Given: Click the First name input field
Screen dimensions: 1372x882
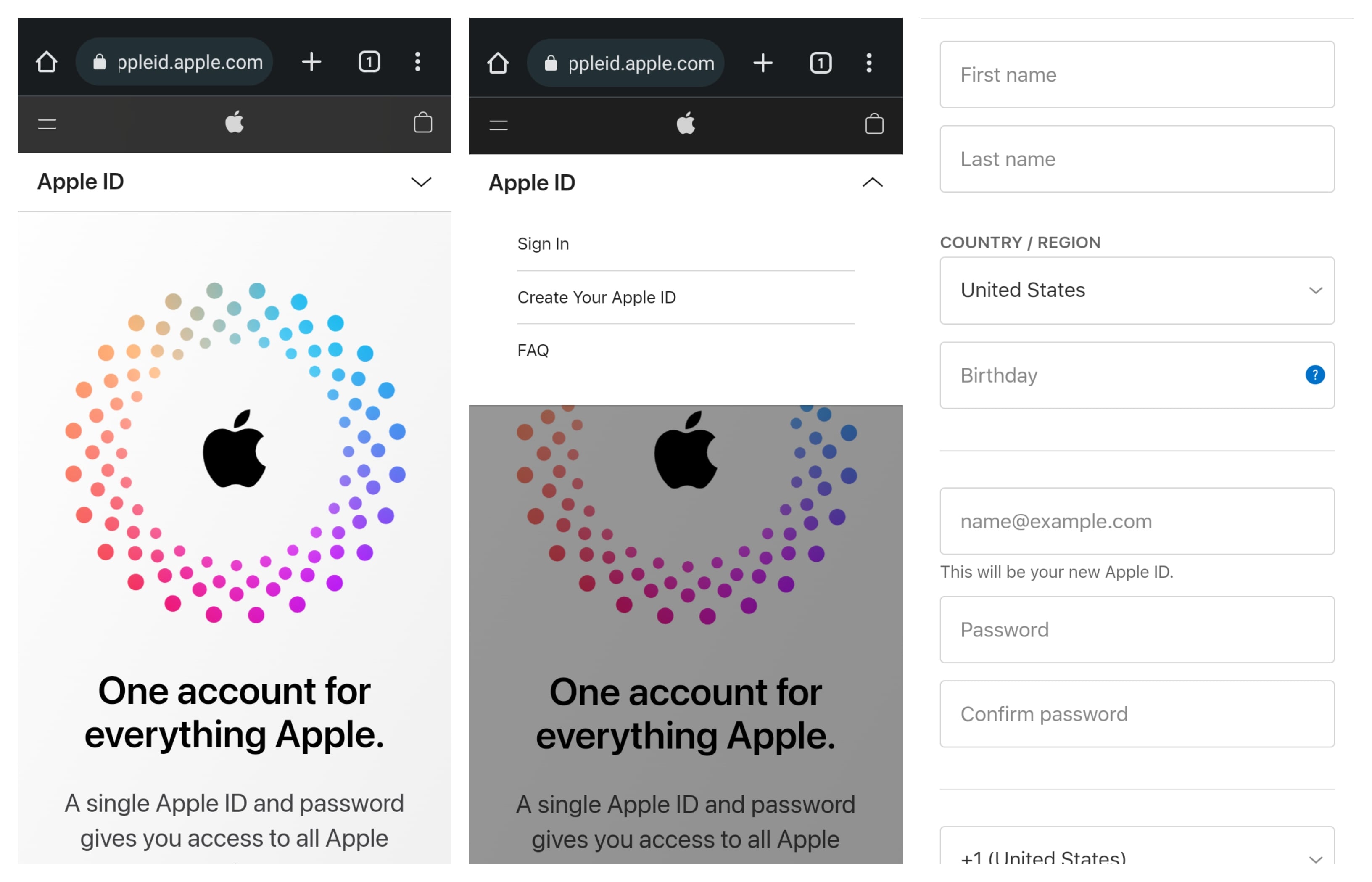Looking at the screenshot, I should 1139,75.
